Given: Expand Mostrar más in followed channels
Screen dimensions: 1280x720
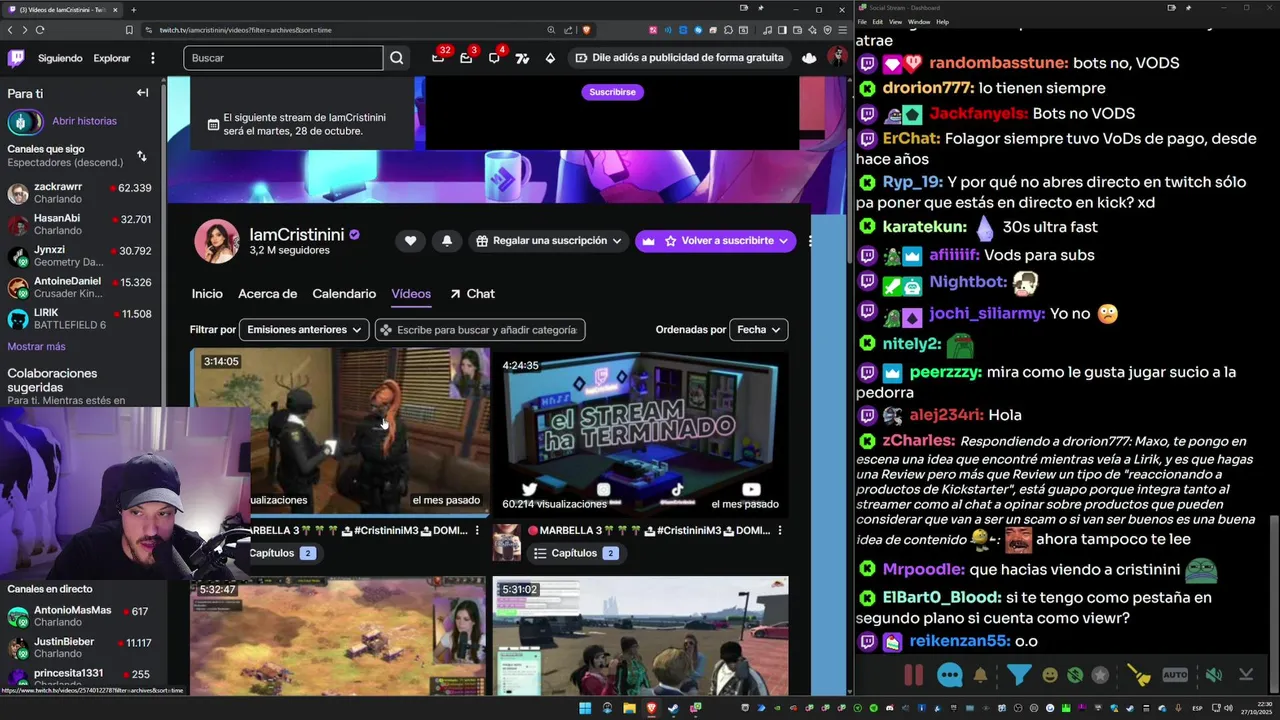Looking at the screenshot, I should [36, 347].
